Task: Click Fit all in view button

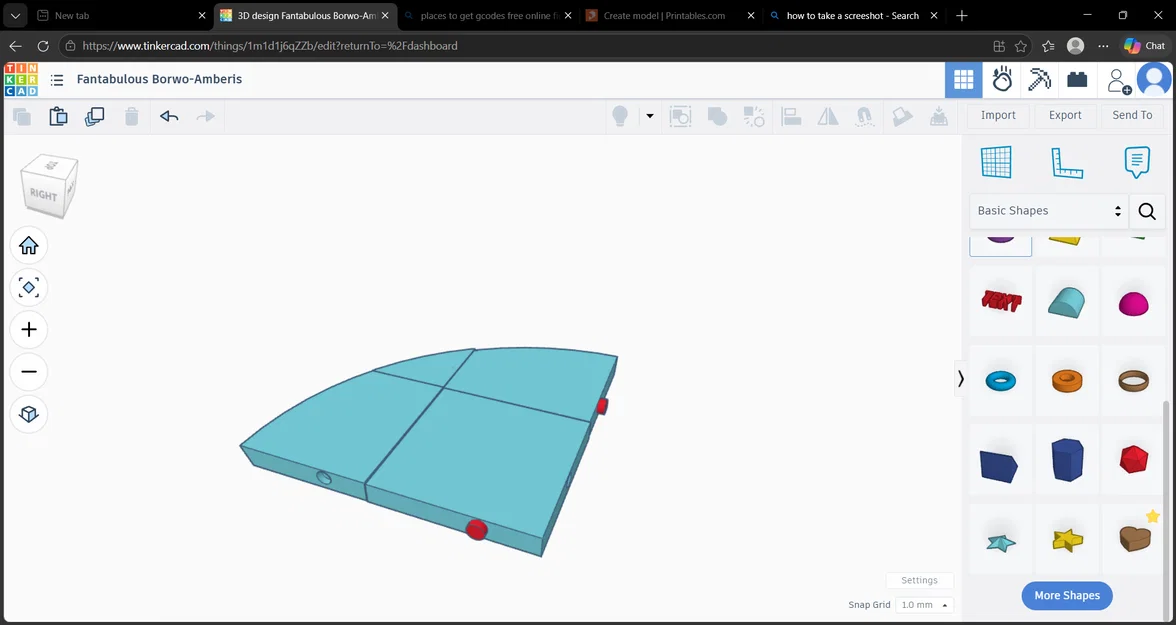Action: pyautogui.click(x=28, y=287)
